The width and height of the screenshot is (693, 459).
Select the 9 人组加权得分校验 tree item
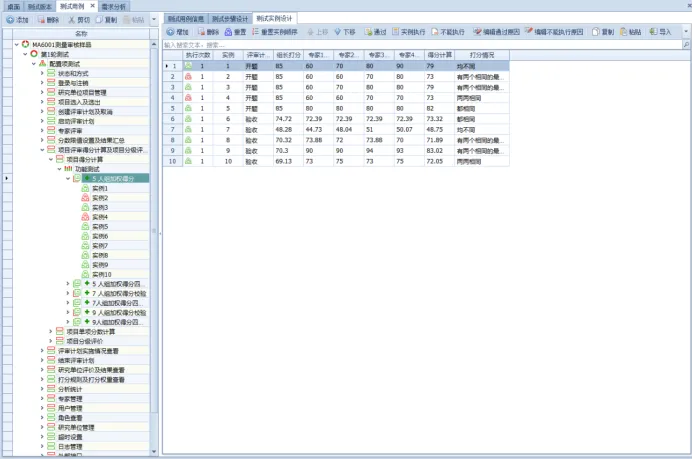(119, 312)
